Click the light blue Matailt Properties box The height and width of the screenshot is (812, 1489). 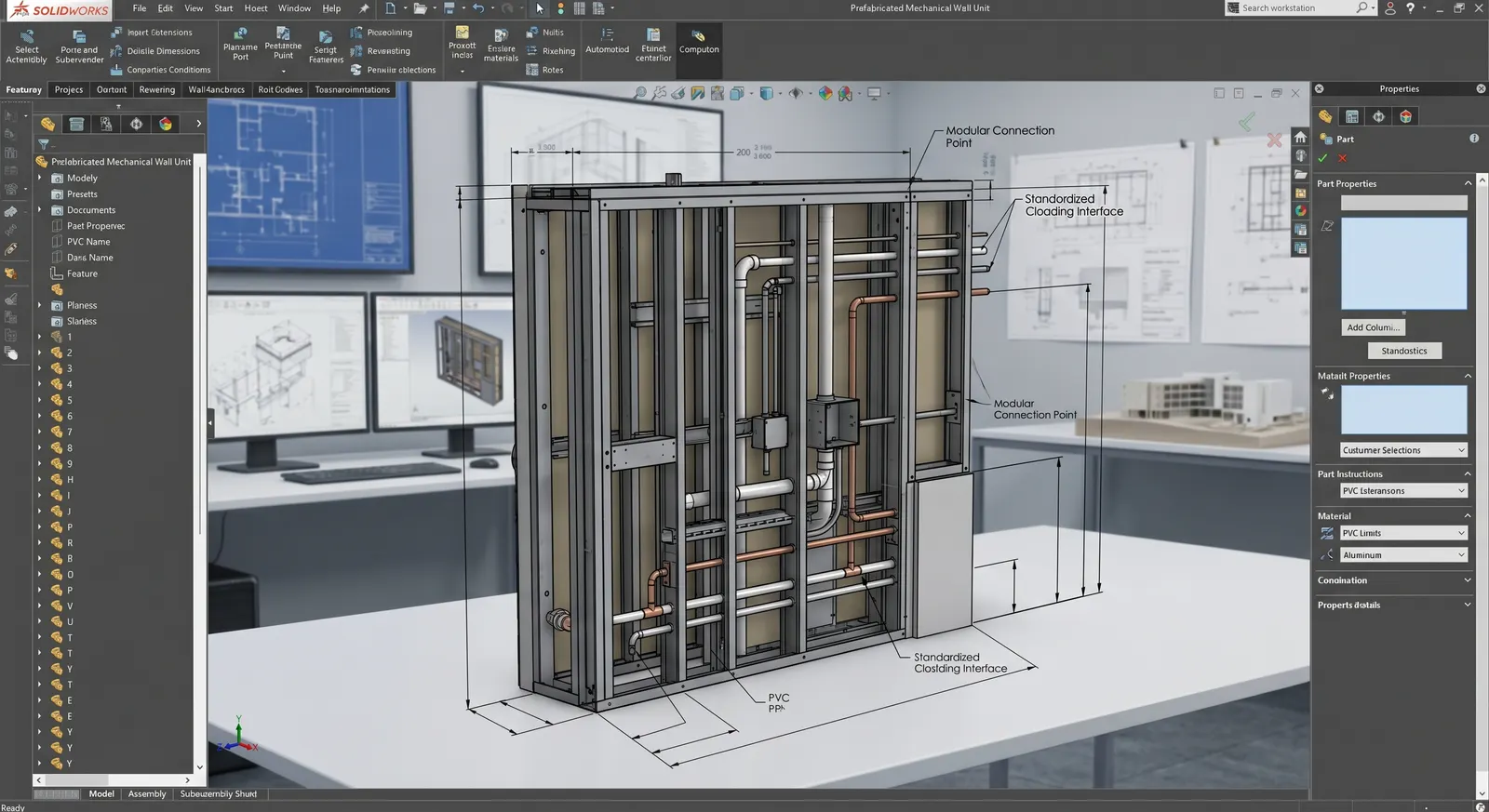[x=1403, y=410]
